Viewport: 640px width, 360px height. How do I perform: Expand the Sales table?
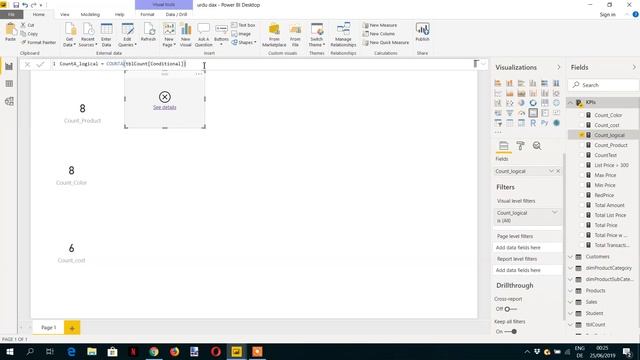point(571,302)
